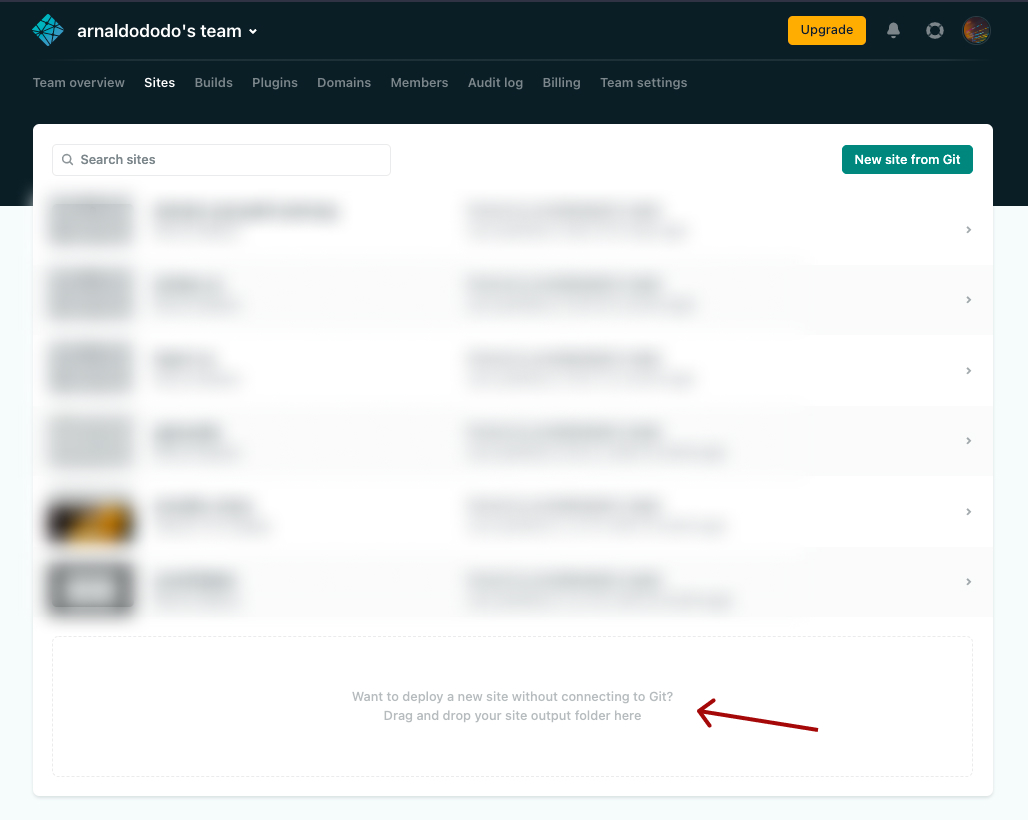The image size is (1028, 820).
Task: Open the fourth site row chevron
Action: pos(968,440)
